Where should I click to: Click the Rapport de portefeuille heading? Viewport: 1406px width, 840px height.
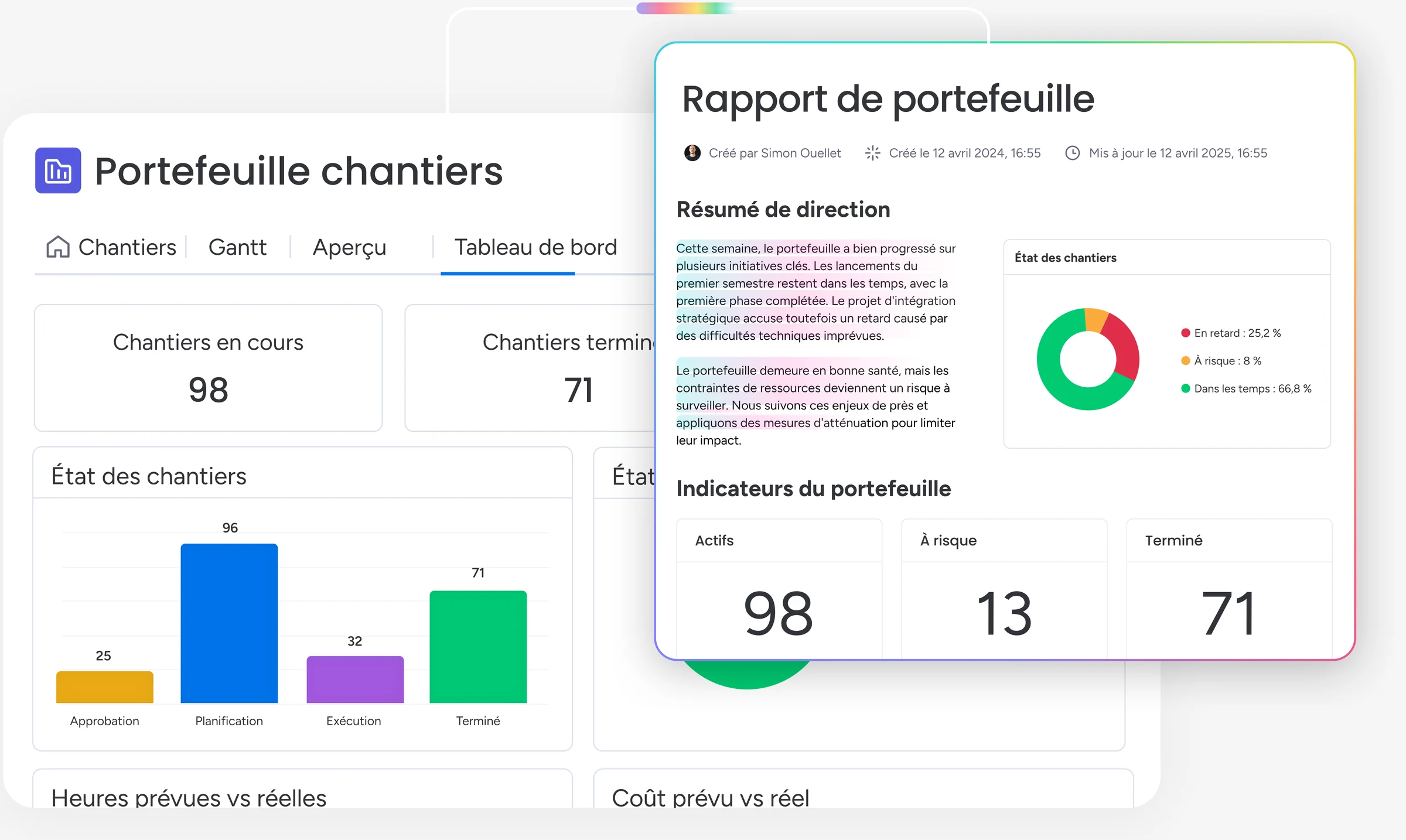(888, 98)
